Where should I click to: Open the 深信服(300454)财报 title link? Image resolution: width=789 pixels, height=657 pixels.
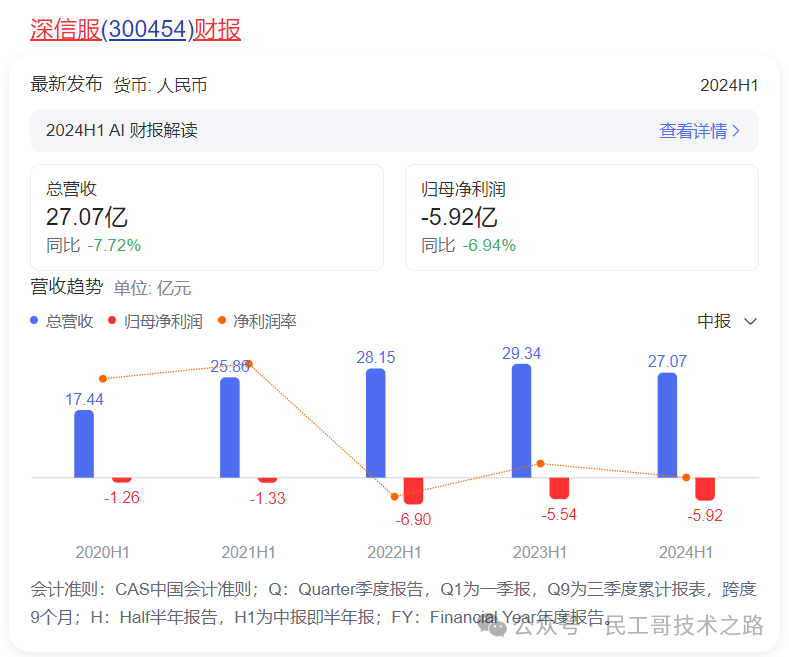click(x=135, y=29)
